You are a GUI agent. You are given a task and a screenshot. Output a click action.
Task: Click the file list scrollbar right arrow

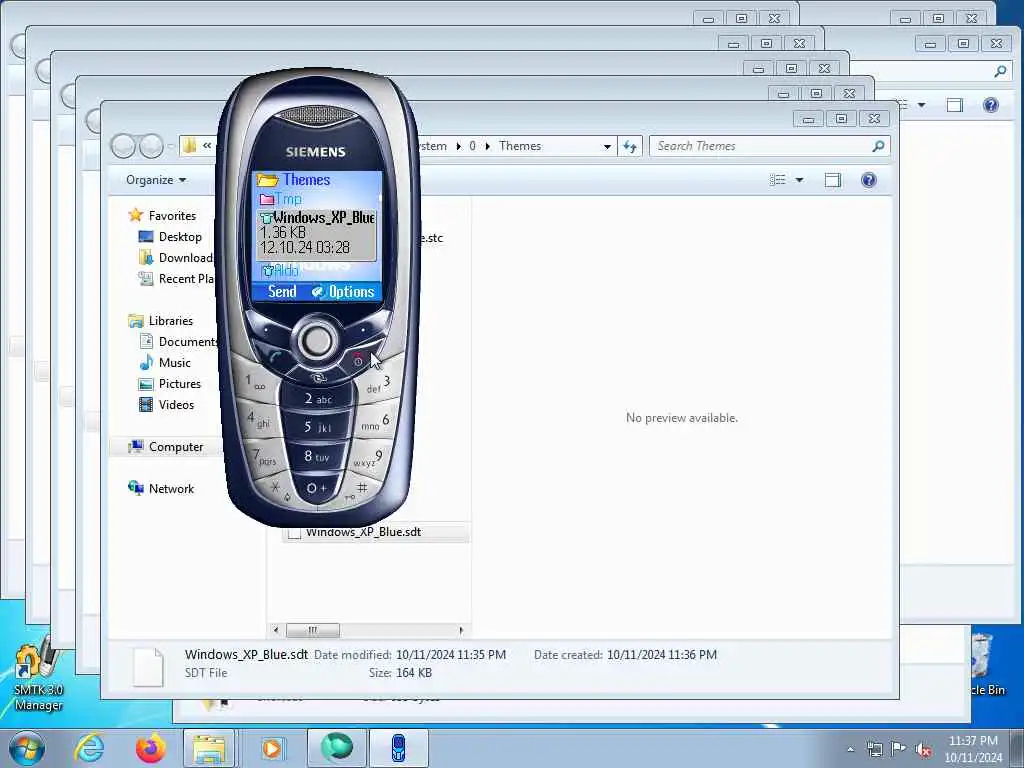461,630
